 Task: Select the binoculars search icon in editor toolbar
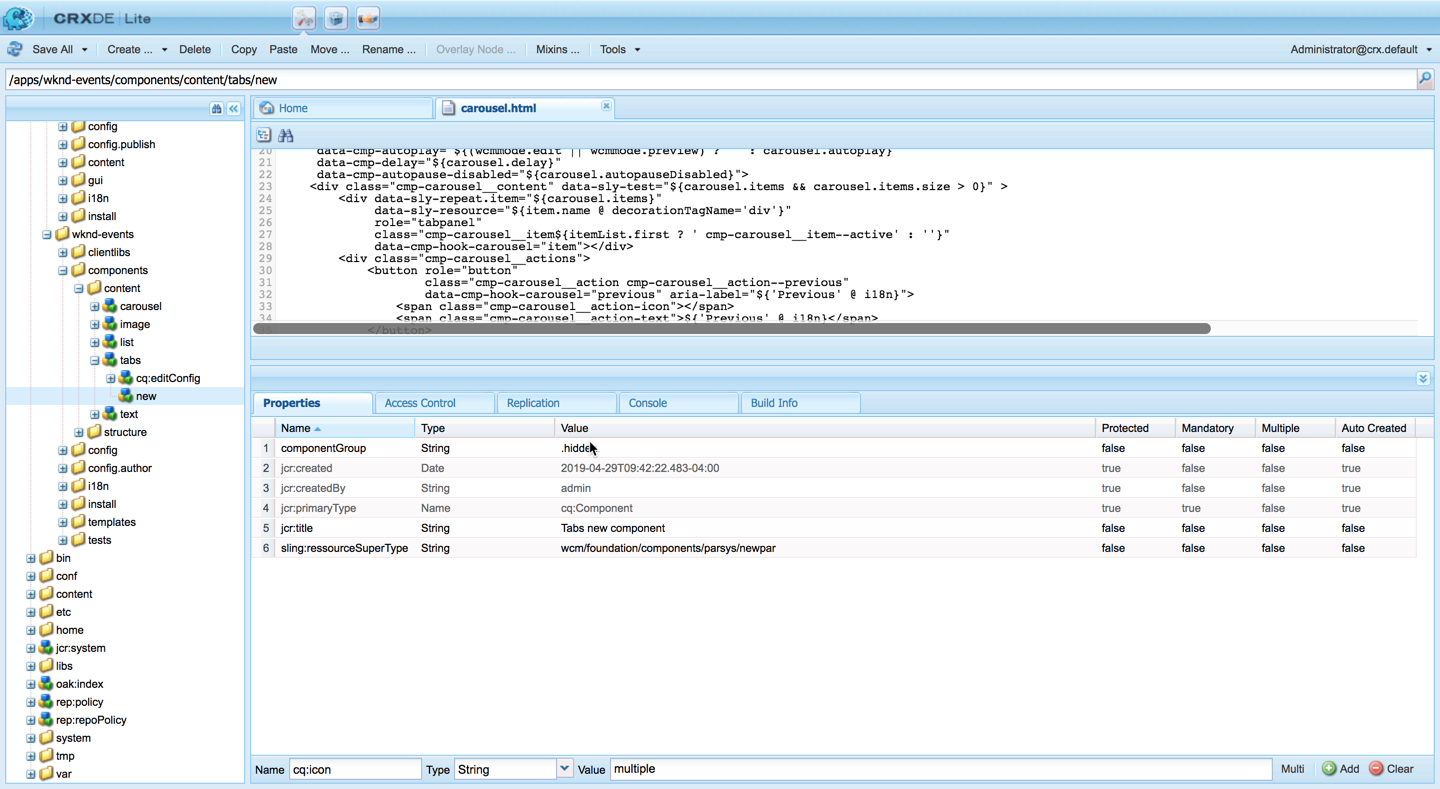(285, 134)
